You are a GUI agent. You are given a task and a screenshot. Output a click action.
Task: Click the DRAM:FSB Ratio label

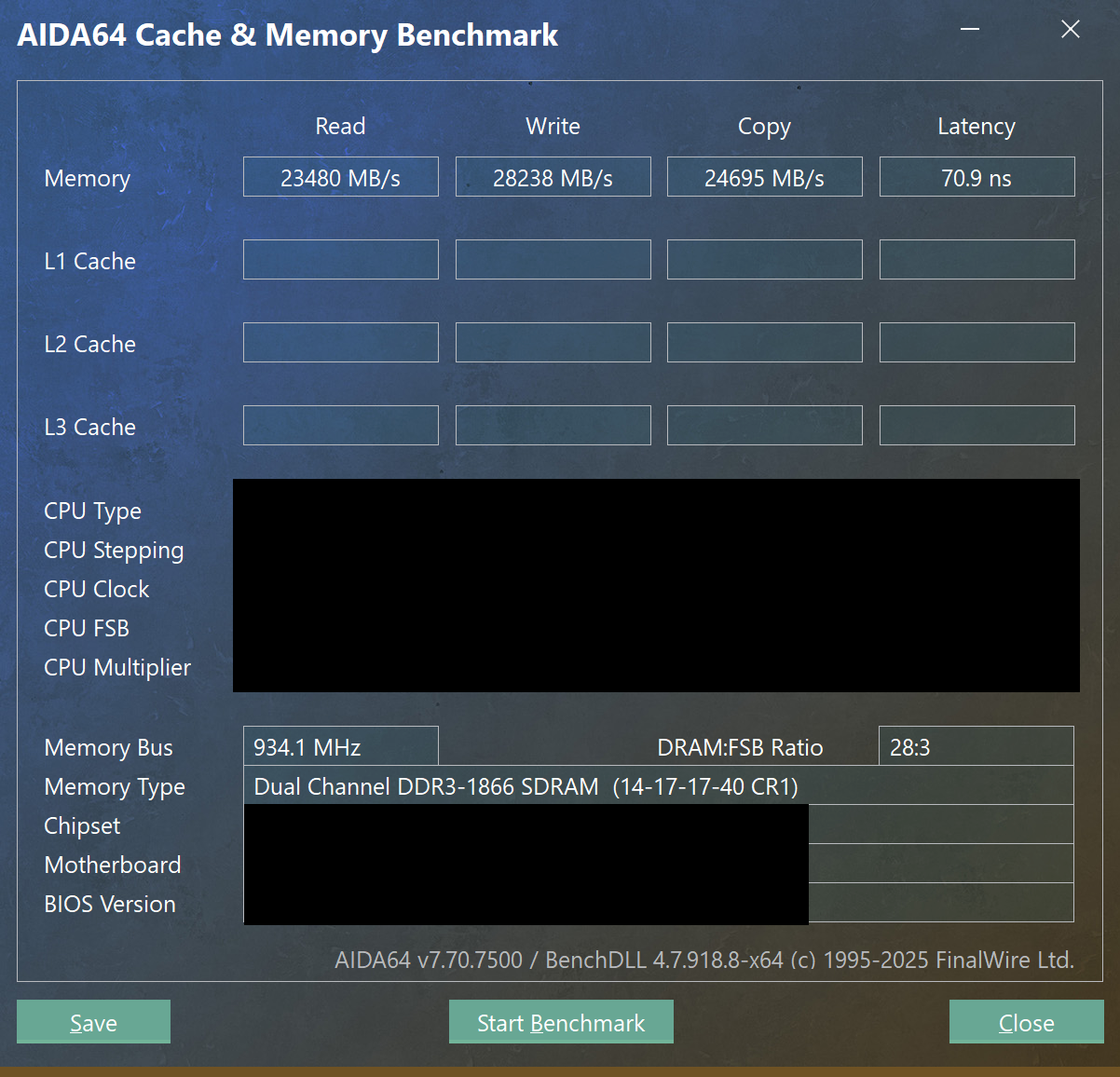point(740,747)
